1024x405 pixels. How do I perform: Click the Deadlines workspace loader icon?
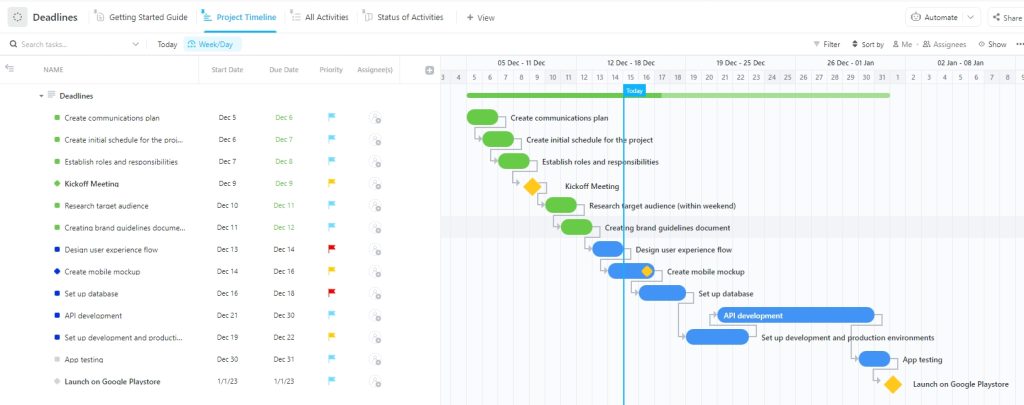[17, 17]
